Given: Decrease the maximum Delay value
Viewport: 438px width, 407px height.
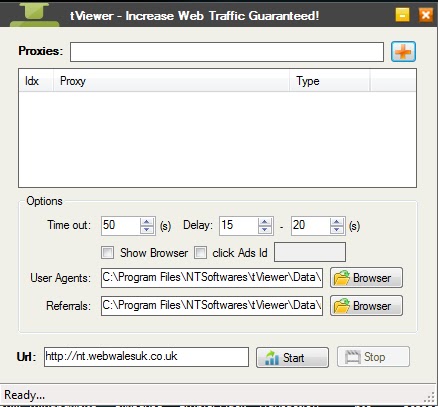Looking at the screenshot, I should point(337,230).
